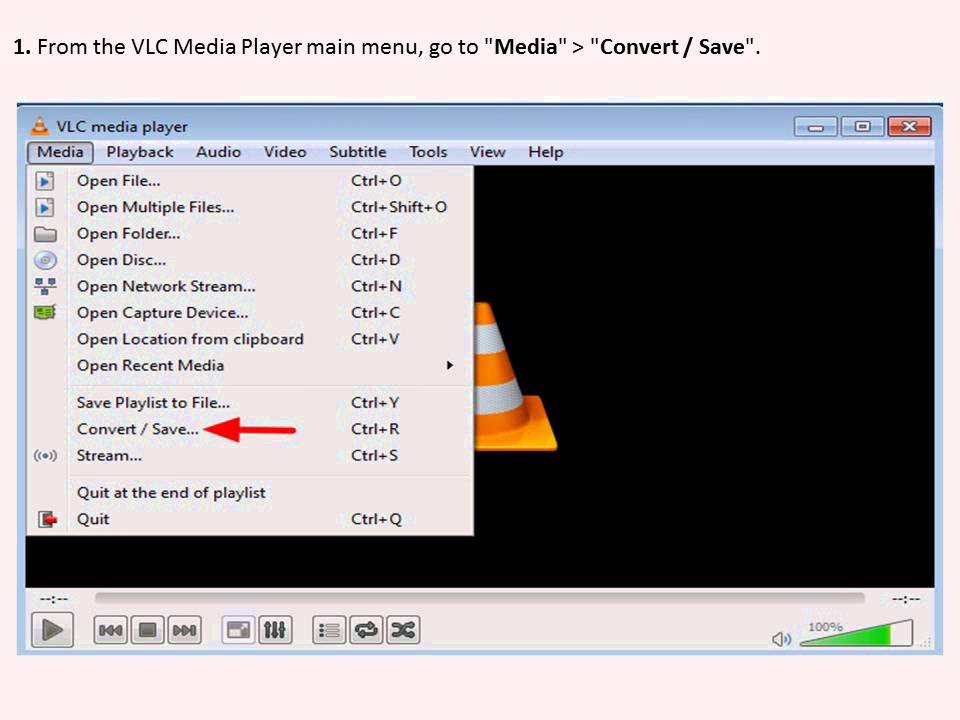This screenshot has height=720, width=960.
Task: Choose Open Disc... entry
Action: click(250, 260)
